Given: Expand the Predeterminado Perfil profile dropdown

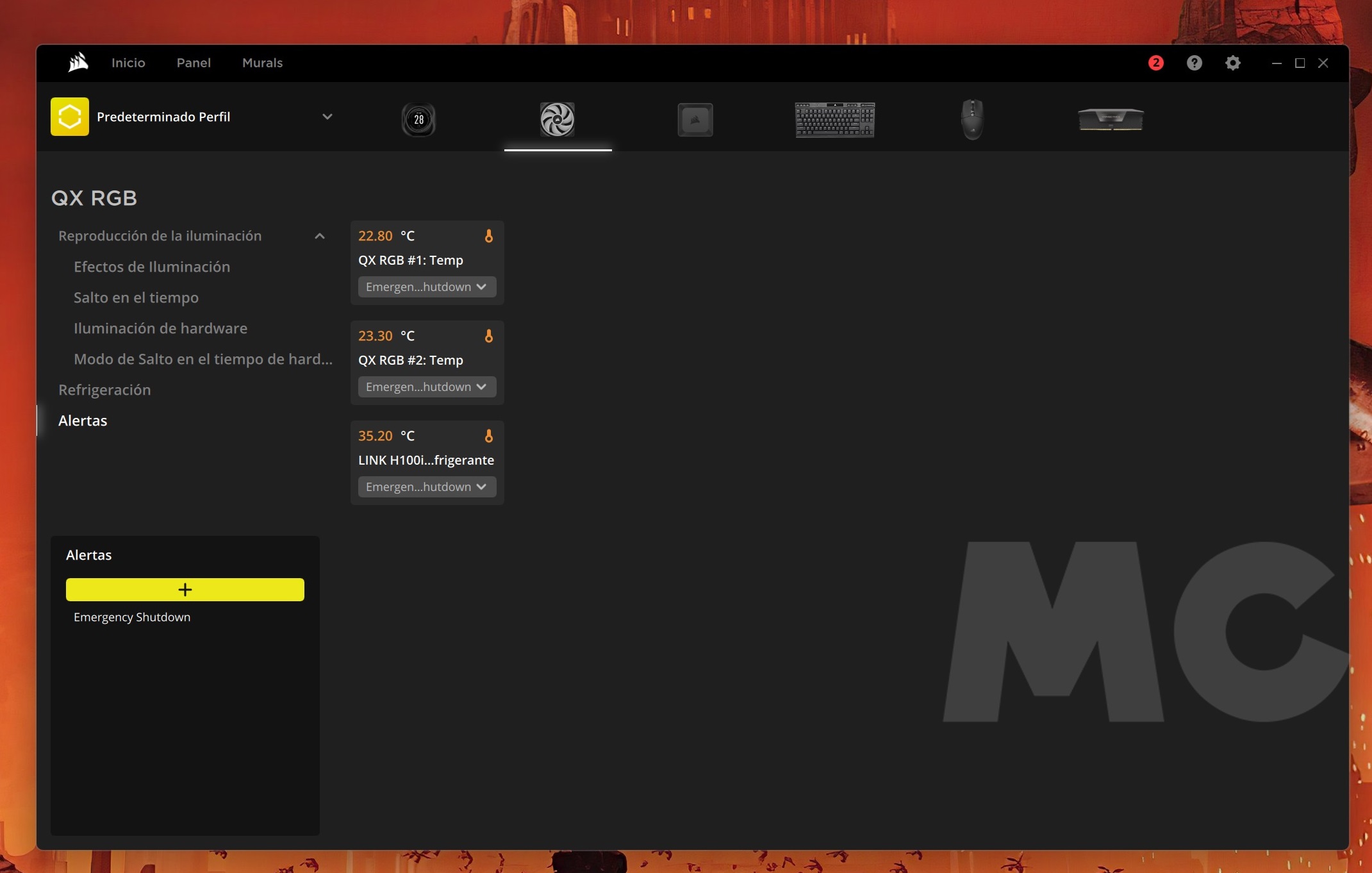Looking at the screenshot, I should tap(327, 117).
